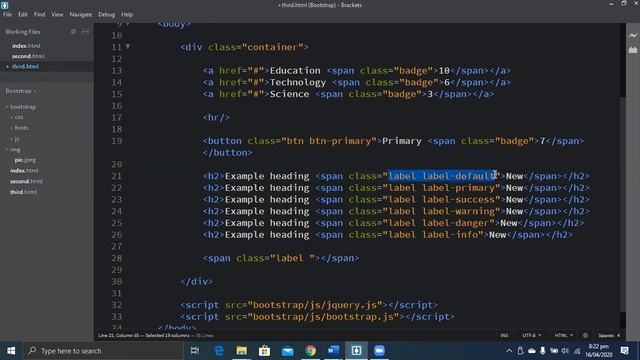Click the OneDrive cloud tray icon

click(x=531, y=351)
